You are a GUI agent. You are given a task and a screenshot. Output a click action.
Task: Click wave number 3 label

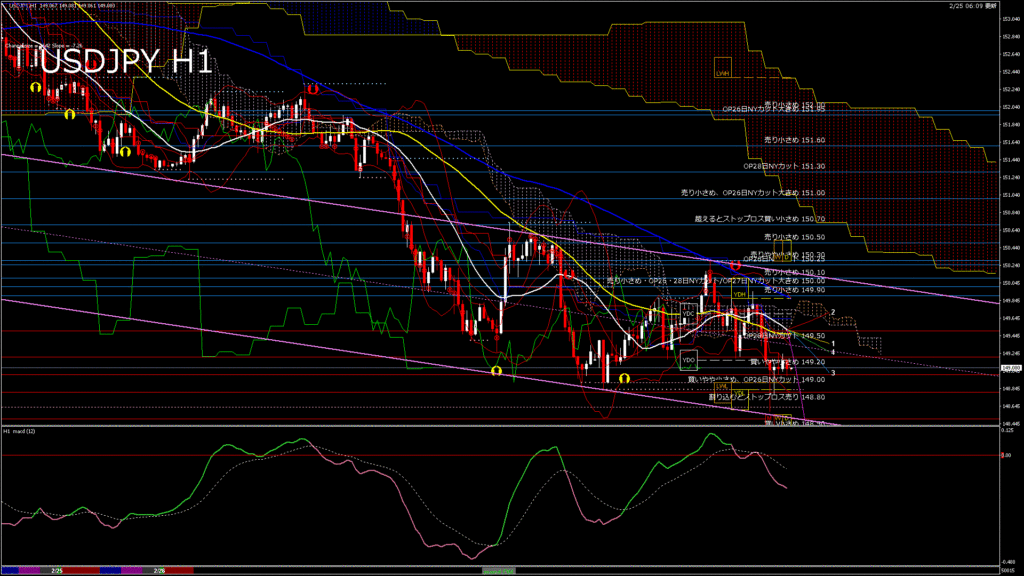click(833, 373)
